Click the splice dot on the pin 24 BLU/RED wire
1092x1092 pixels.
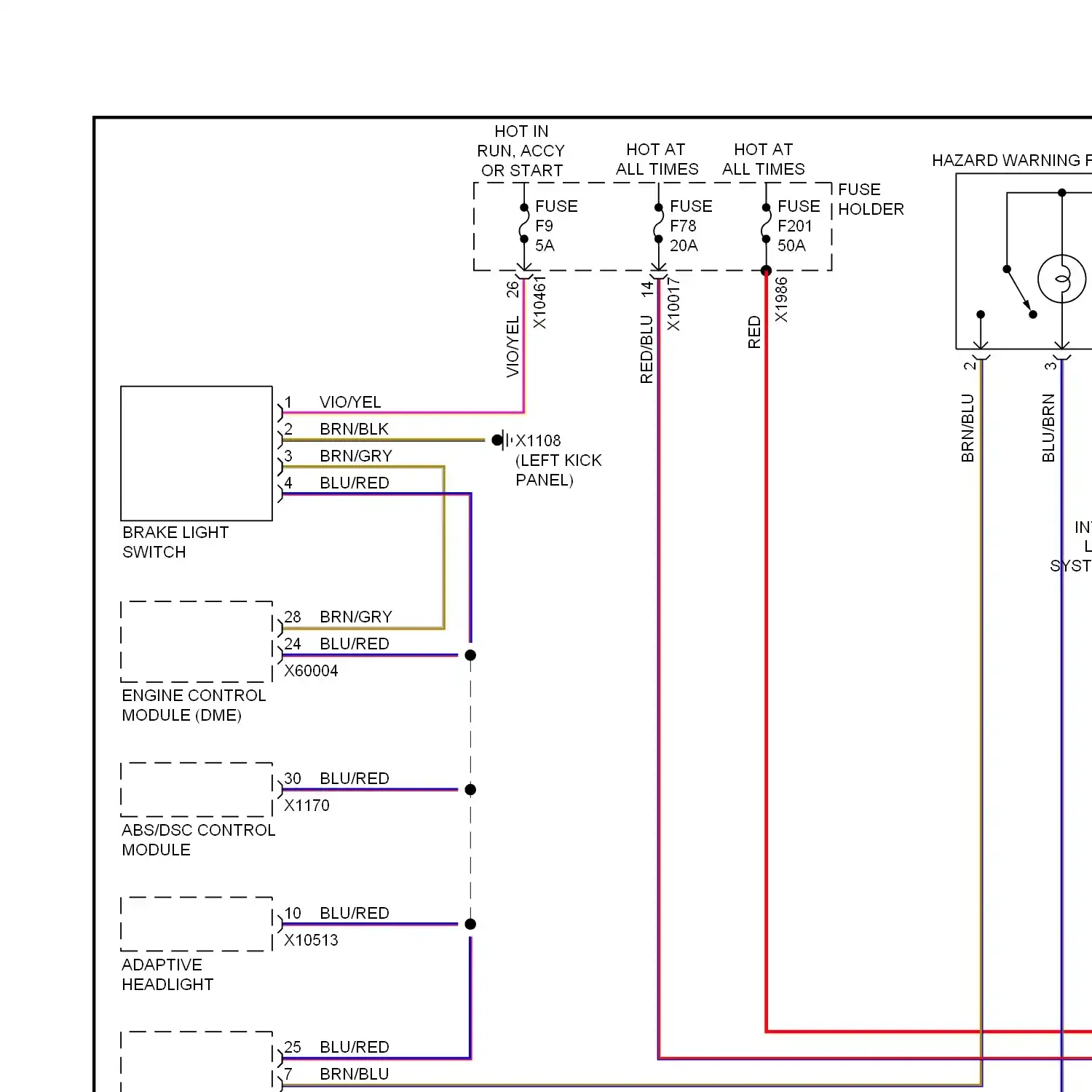pyautogui.click(x=470, y=655)
